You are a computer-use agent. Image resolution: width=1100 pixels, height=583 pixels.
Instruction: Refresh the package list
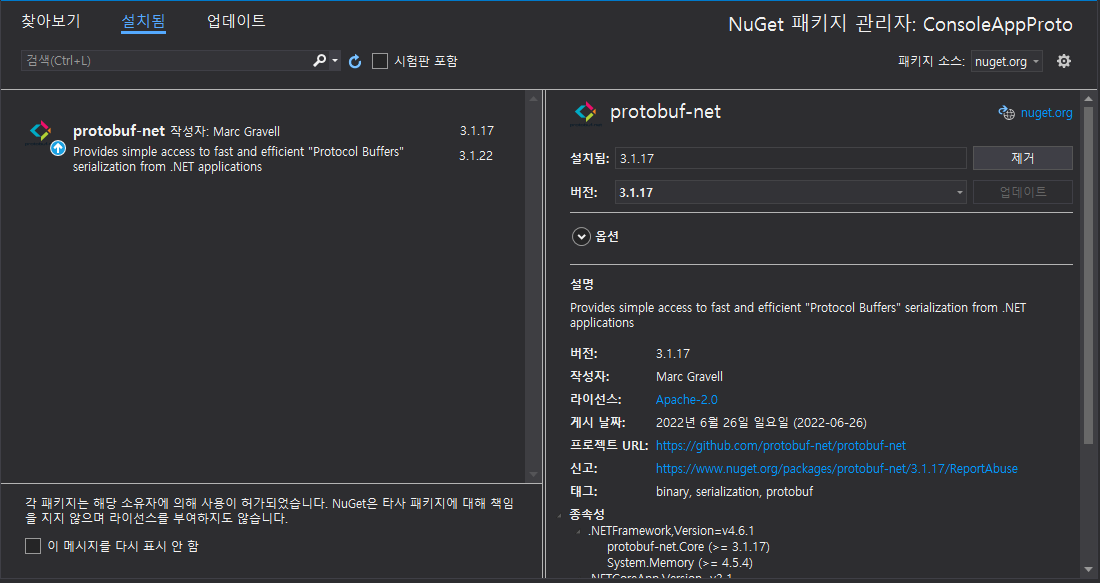click(x=355, y=61)
